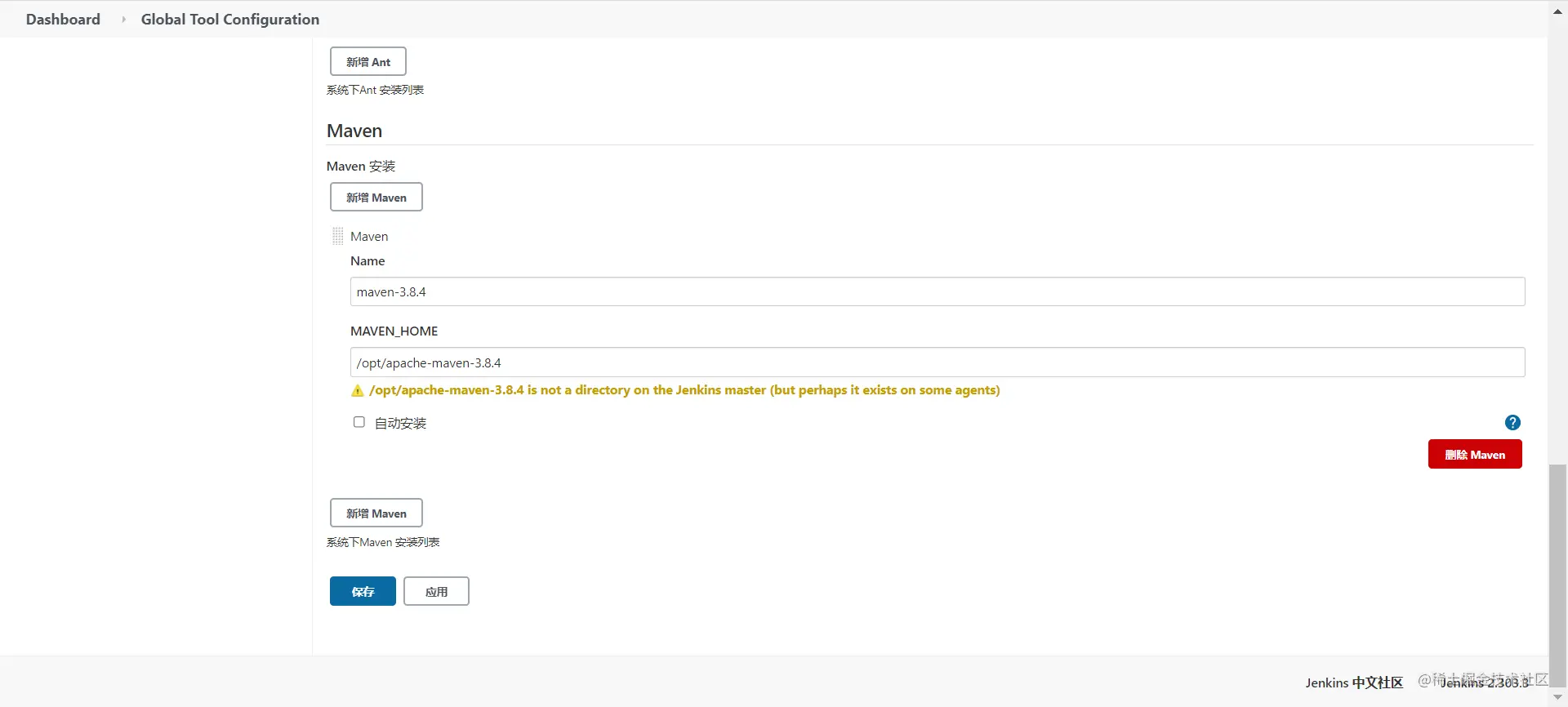This screenshot has height=707, width=1568.
Task: Focus the Name field containing maven-3.8.4
Action: pos(938,291)
